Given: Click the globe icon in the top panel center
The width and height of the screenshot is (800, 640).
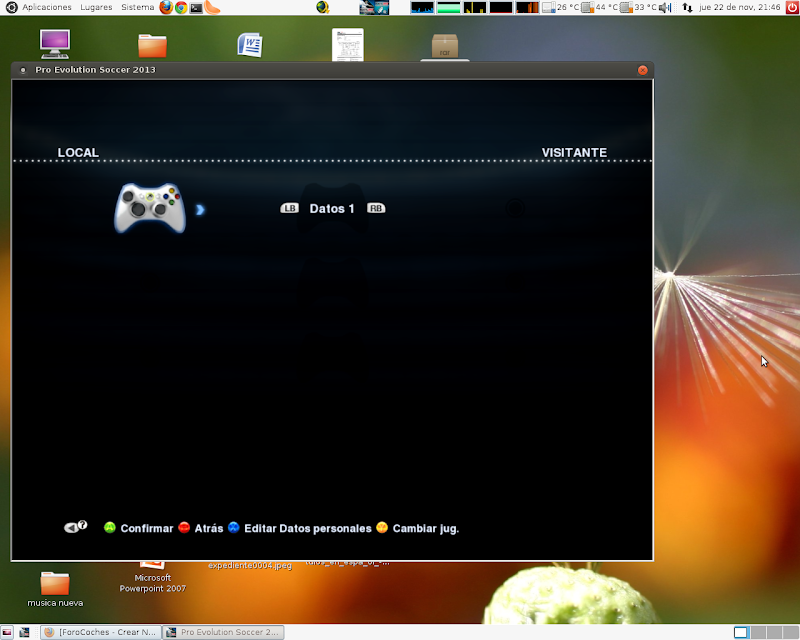Looking at the screenshot, I should click(322, 7).
